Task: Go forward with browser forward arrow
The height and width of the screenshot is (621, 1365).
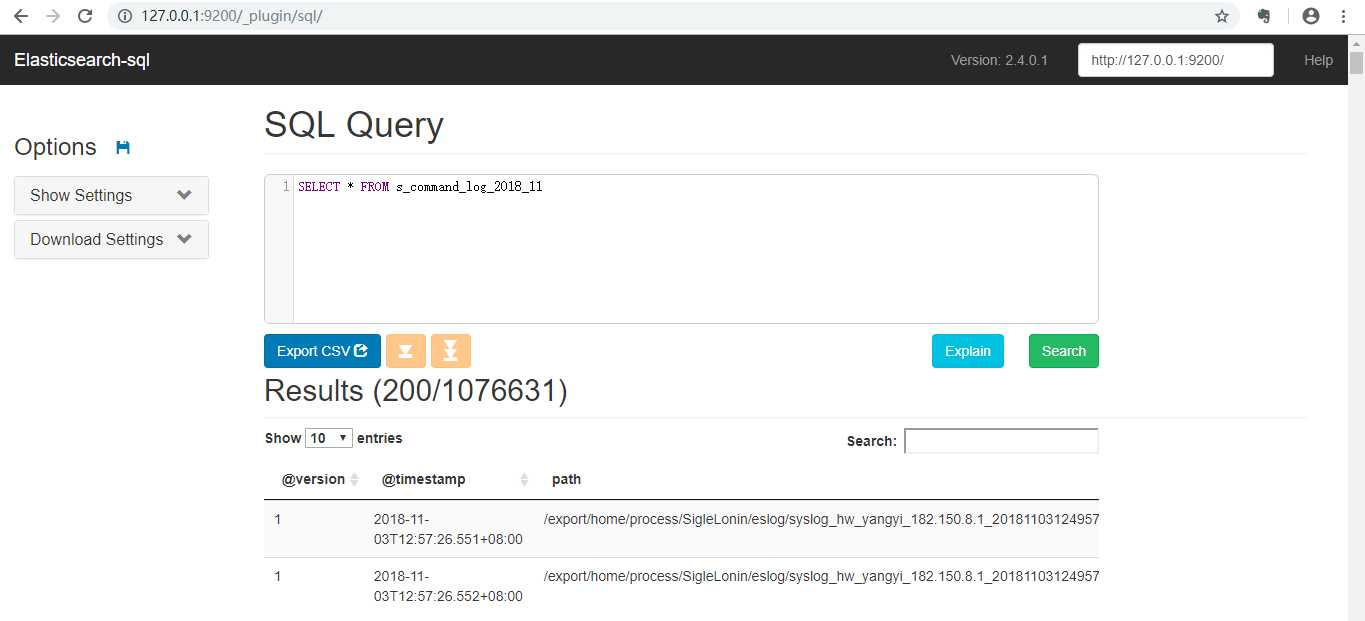Action: coord(53,16)
